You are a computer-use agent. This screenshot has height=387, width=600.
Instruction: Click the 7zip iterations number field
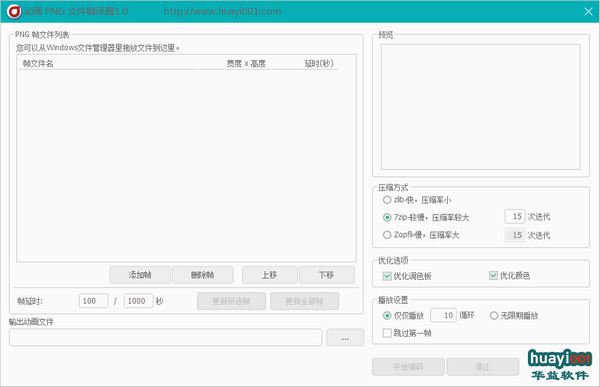(x=515, y=216)
